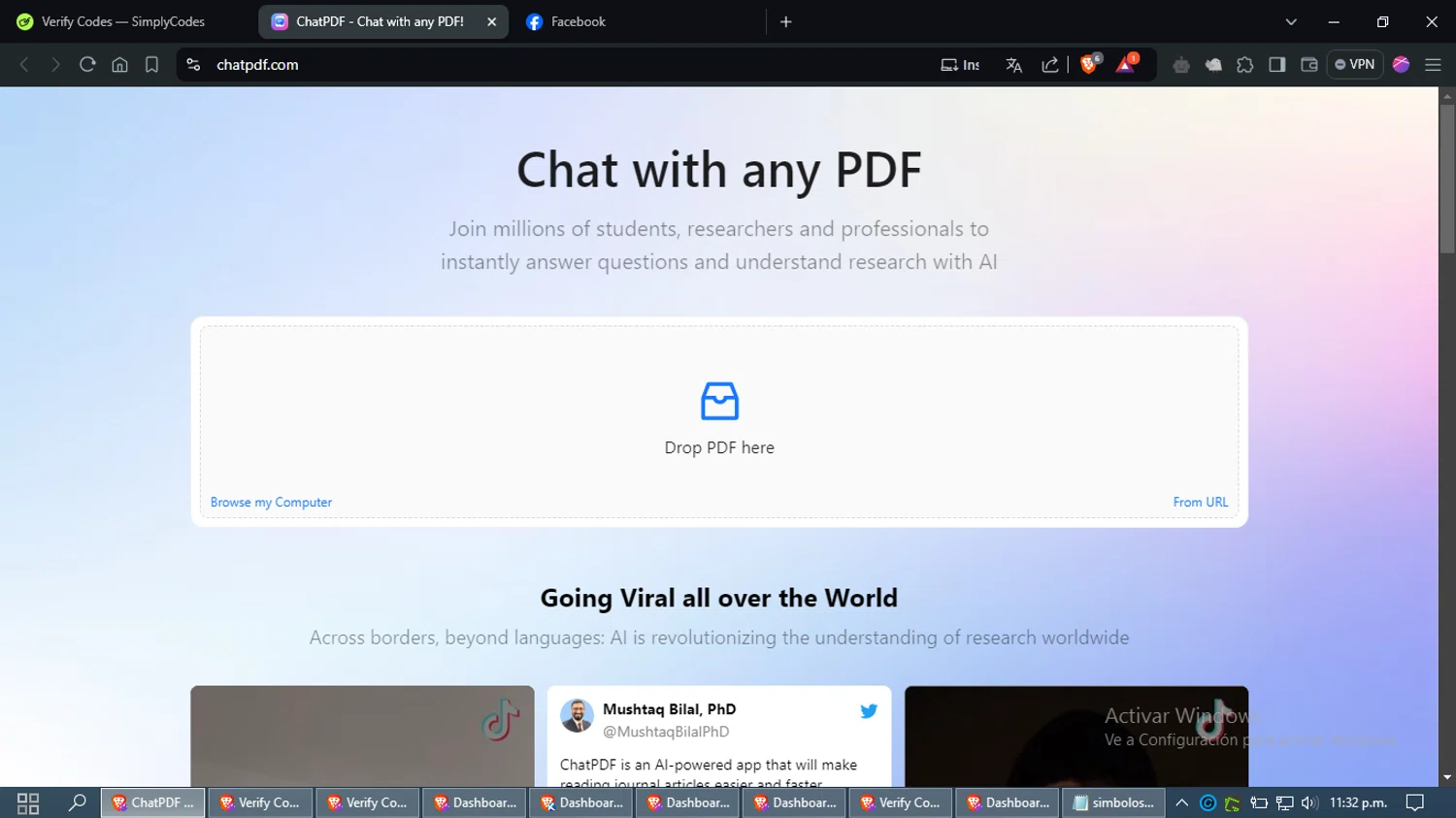Open the taskbar clock showing 11:32 p.m.
The width and height of the screenshot is (1456, 818).
1358,802
